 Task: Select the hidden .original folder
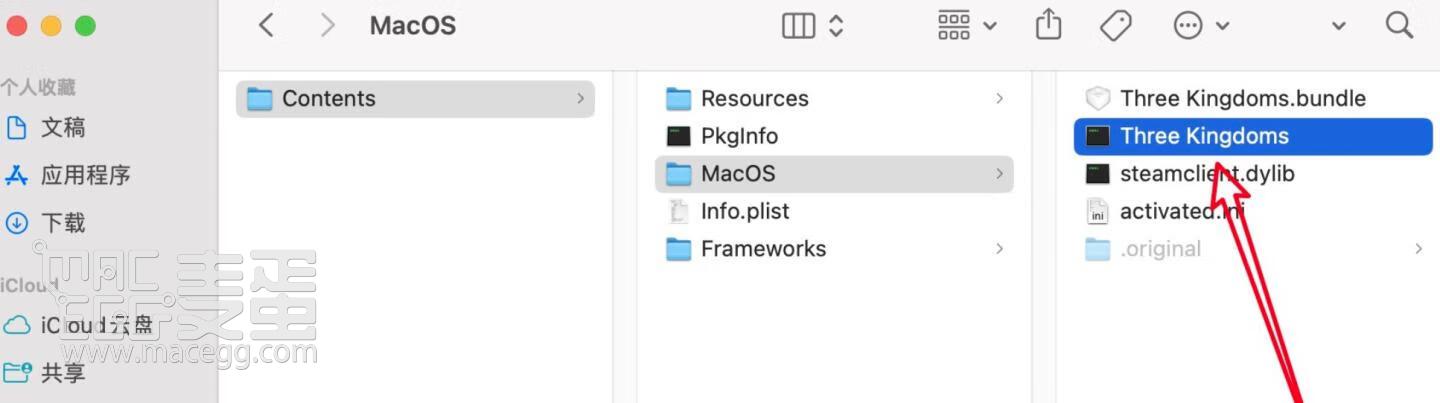[1253, 249]
